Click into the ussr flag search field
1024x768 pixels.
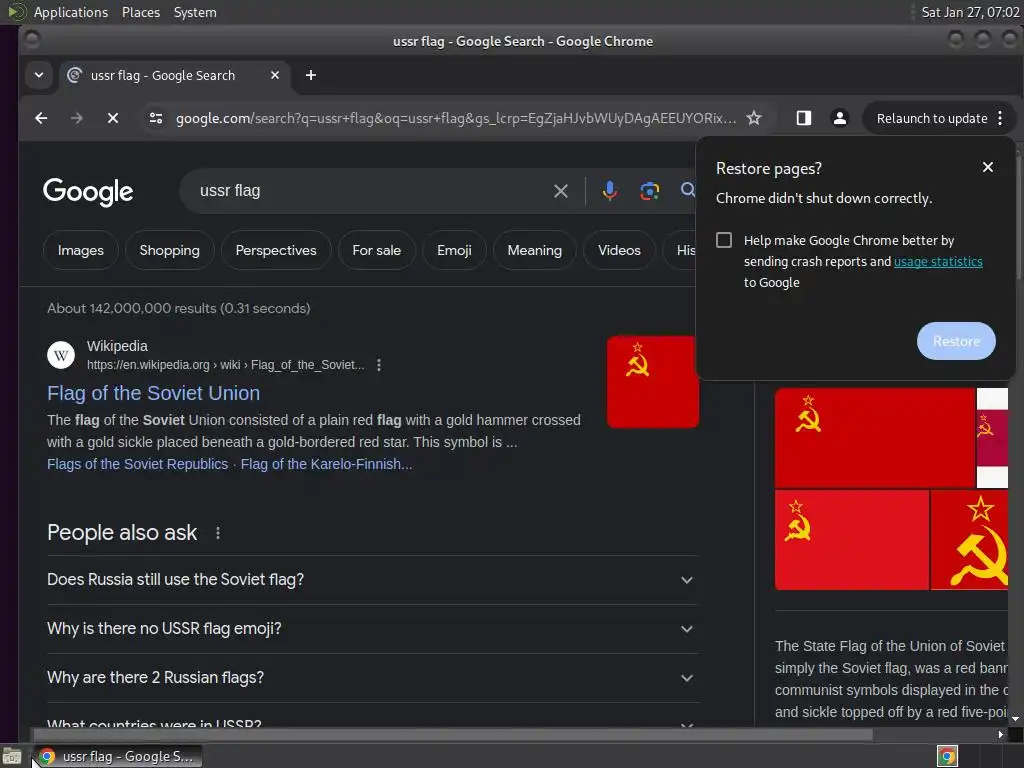[372, 191]
